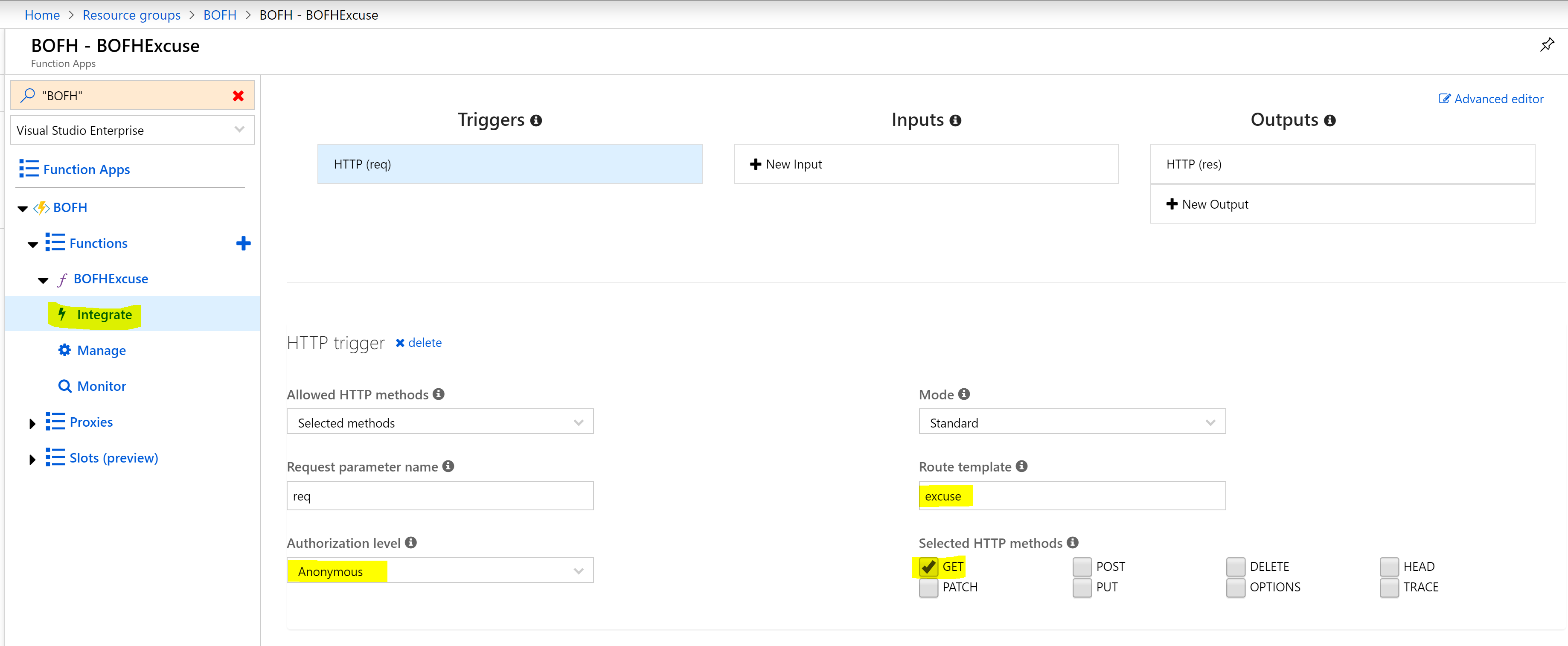Screen dimensions: 1568x646
Task: Select the Integrate menu item
Action: (x=104, y=315)
